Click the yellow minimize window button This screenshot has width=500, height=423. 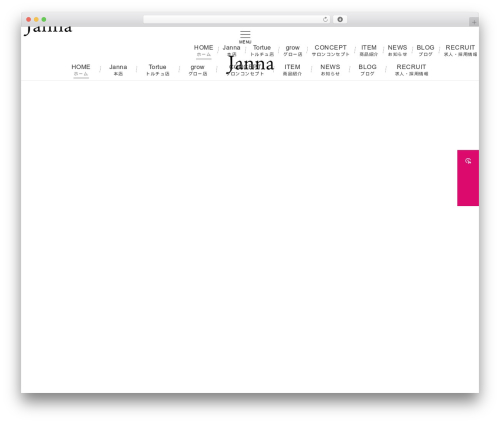[36, 20]
